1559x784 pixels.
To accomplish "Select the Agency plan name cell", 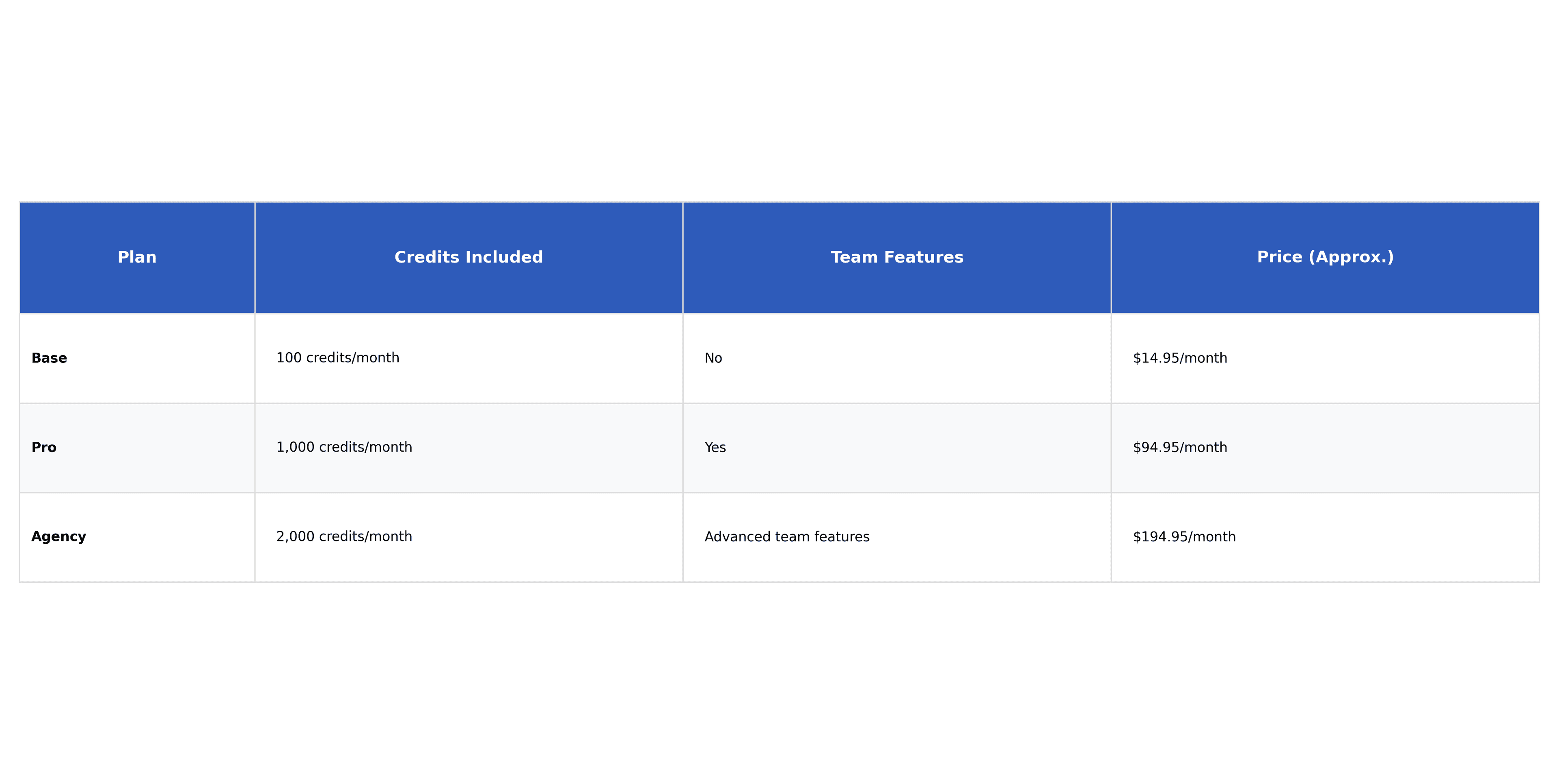I will point(59,536).
